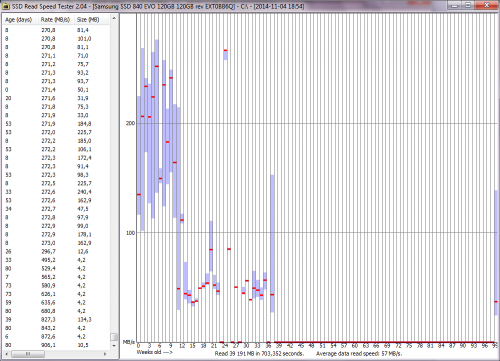
Task: Select the row with rate 271,2
Action: point(56,64)
